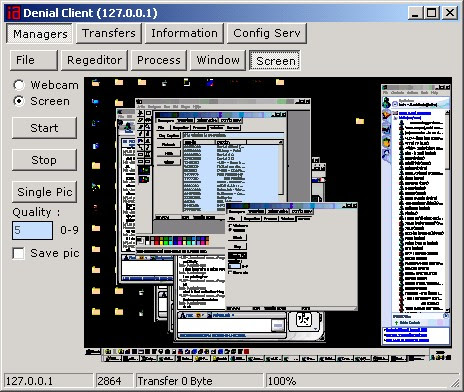The width and height of the screenshot is (464, 392).
Task: Click the Start capture button
Action: [44, 128]
